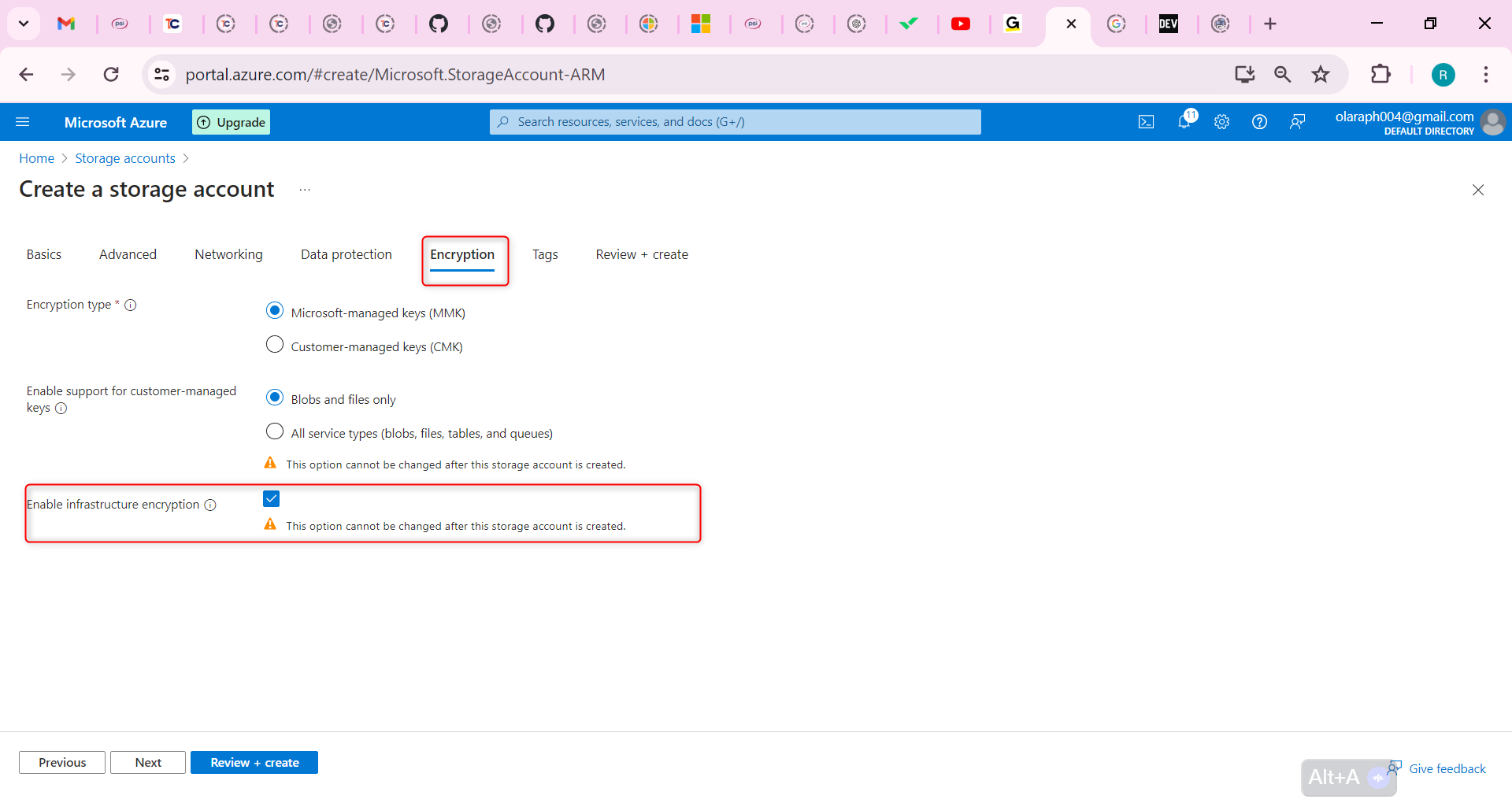Screen dimensions: 1512x803
Task: Open the feedback person icon in Azure header
Action: coord(1298,121)
